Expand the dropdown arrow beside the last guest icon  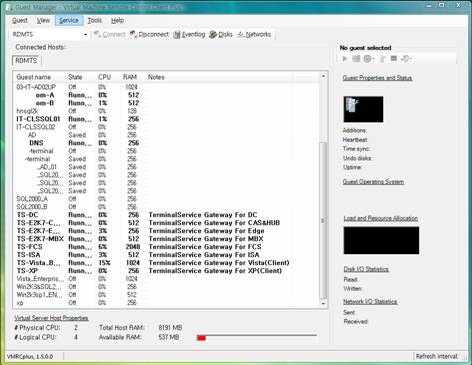(x=411, y=59)
